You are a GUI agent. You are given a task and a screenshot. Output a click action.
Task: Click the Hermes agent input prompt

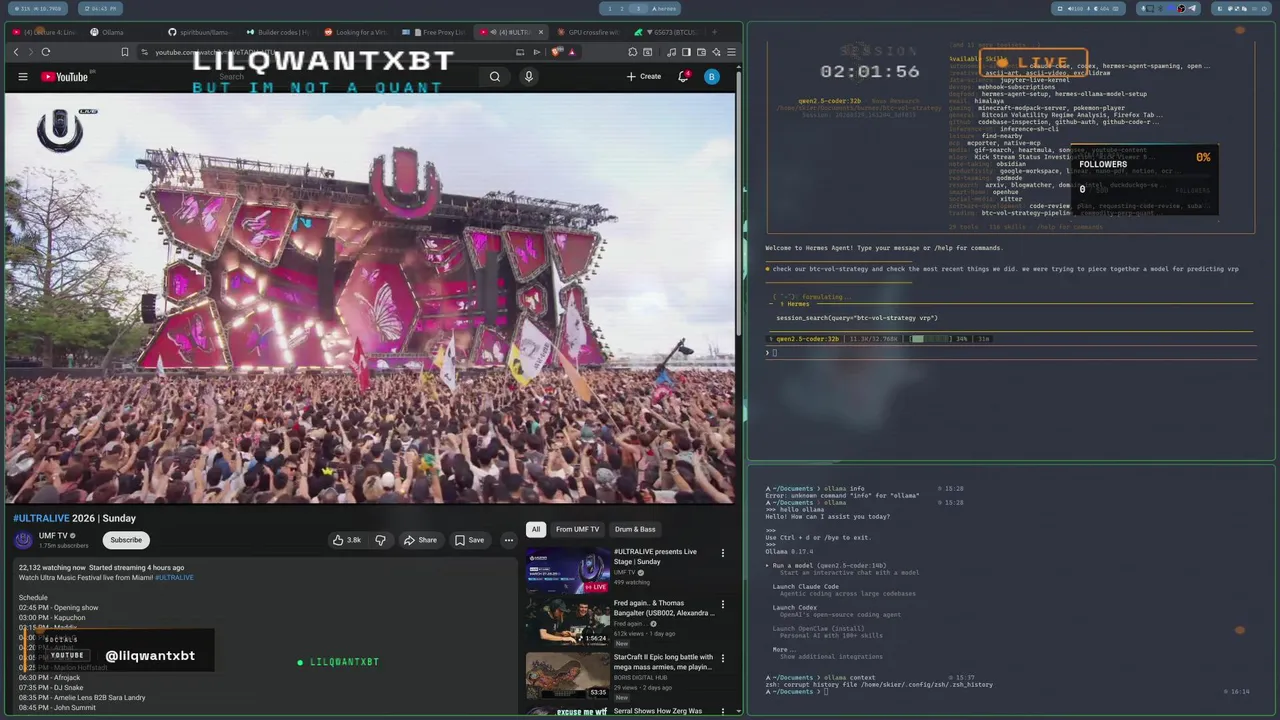1010,353
